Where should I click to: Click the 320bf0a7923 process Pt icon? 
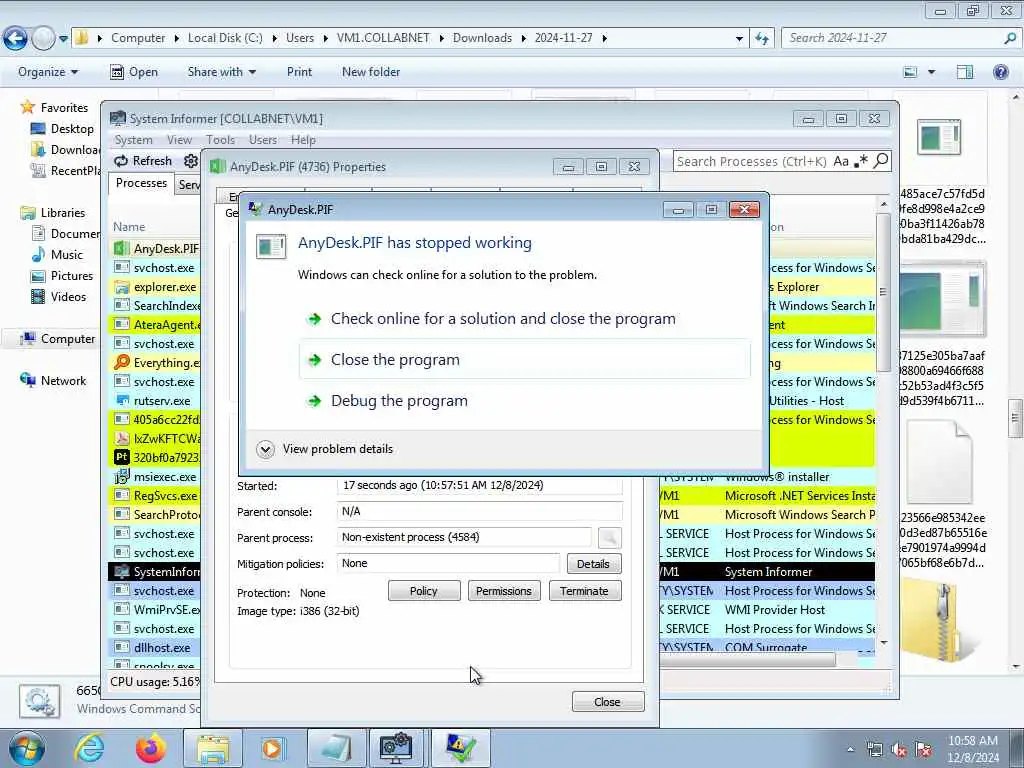(121, 457)
